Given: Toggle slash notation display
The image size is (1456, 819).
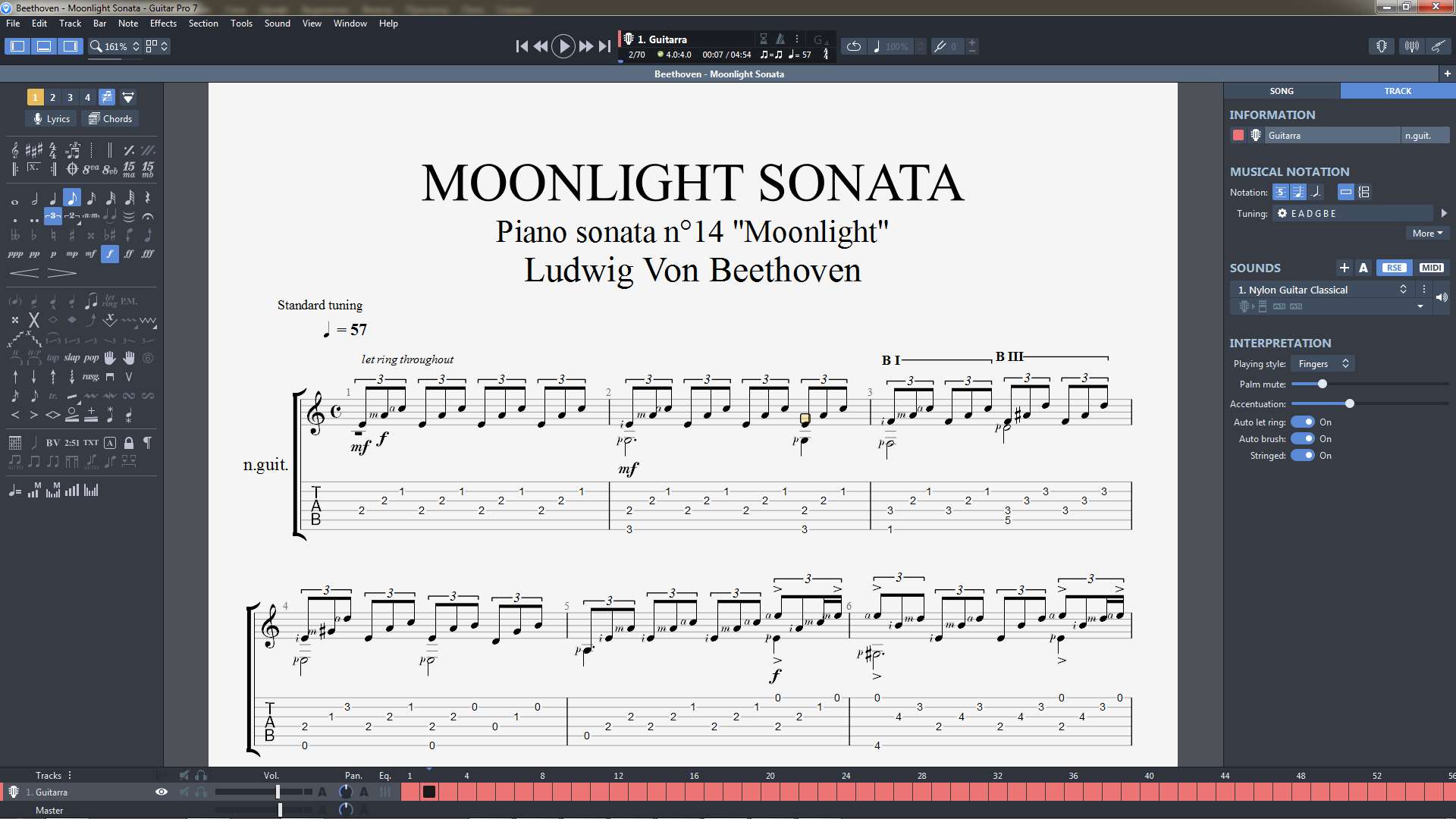Looking at the screenshot, I should pyautogui.click(x=1316, y=192).
